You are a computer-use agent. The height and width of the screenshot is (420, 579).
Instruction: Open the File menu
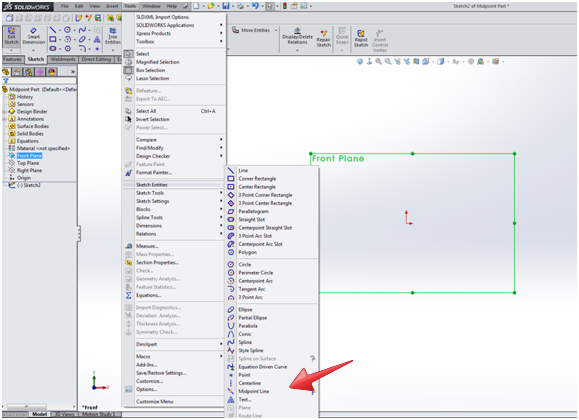(x=65, y=6)
